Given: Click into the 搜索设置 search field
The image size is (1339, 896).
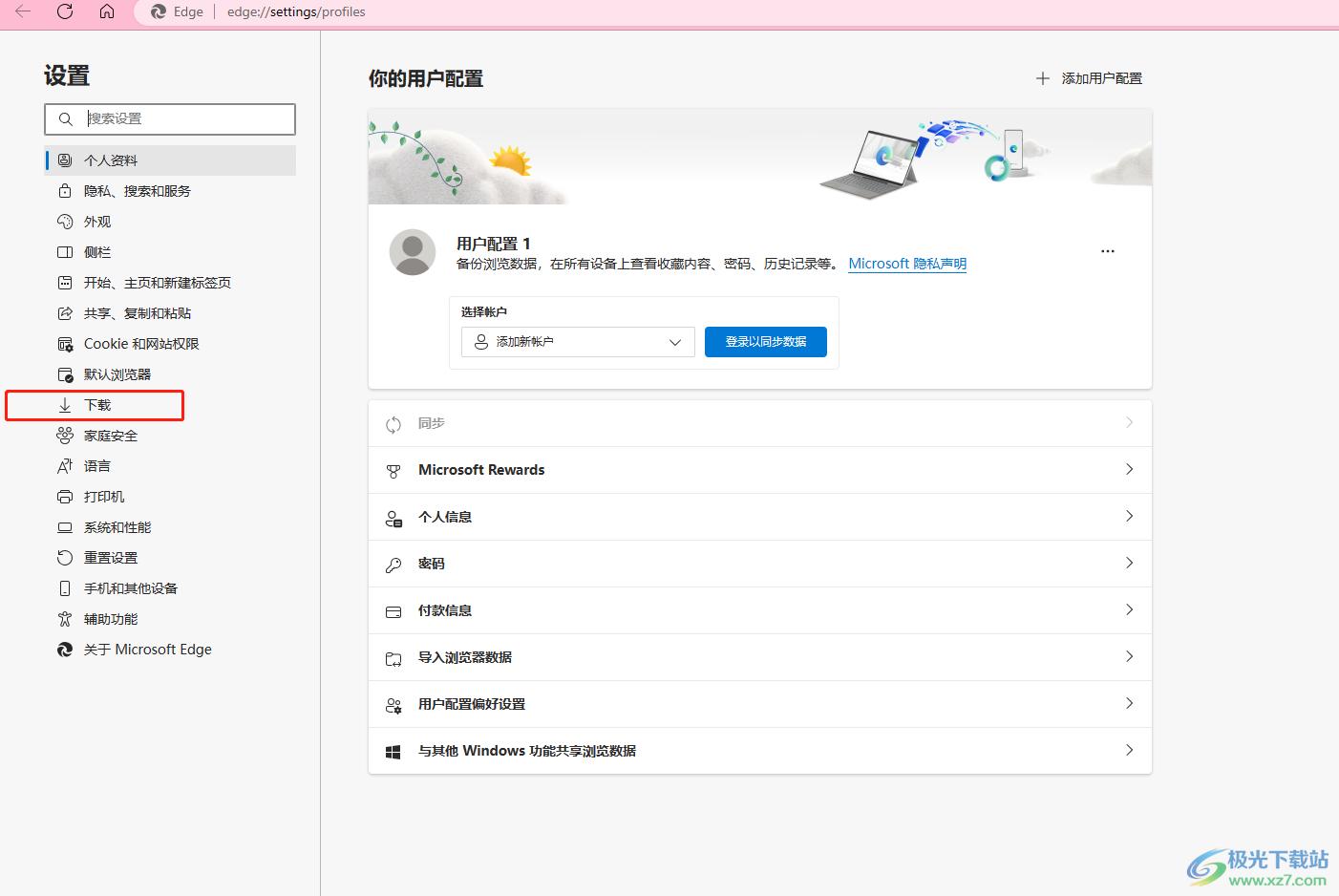Looking at the screenshot, I should pyautogui.click(x=170, y=119).
